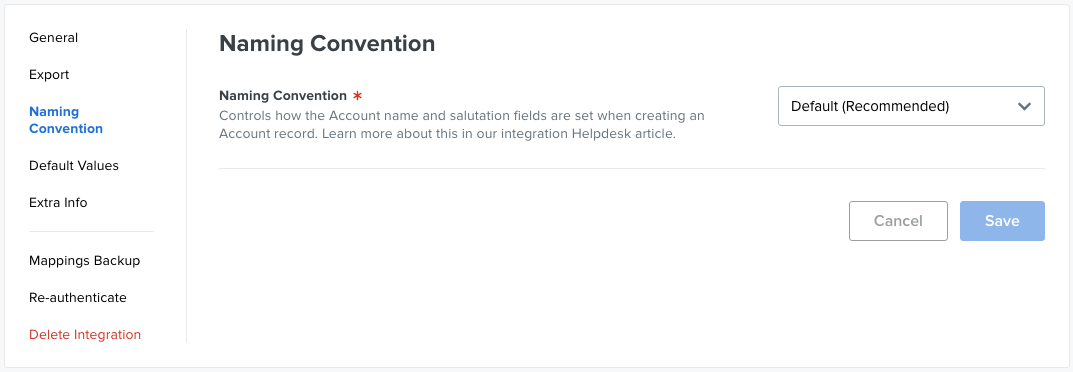This screenshot has width=1073, height=372.
Task: Select Naming Convention in the sidebar
Action: click(66, 120)
